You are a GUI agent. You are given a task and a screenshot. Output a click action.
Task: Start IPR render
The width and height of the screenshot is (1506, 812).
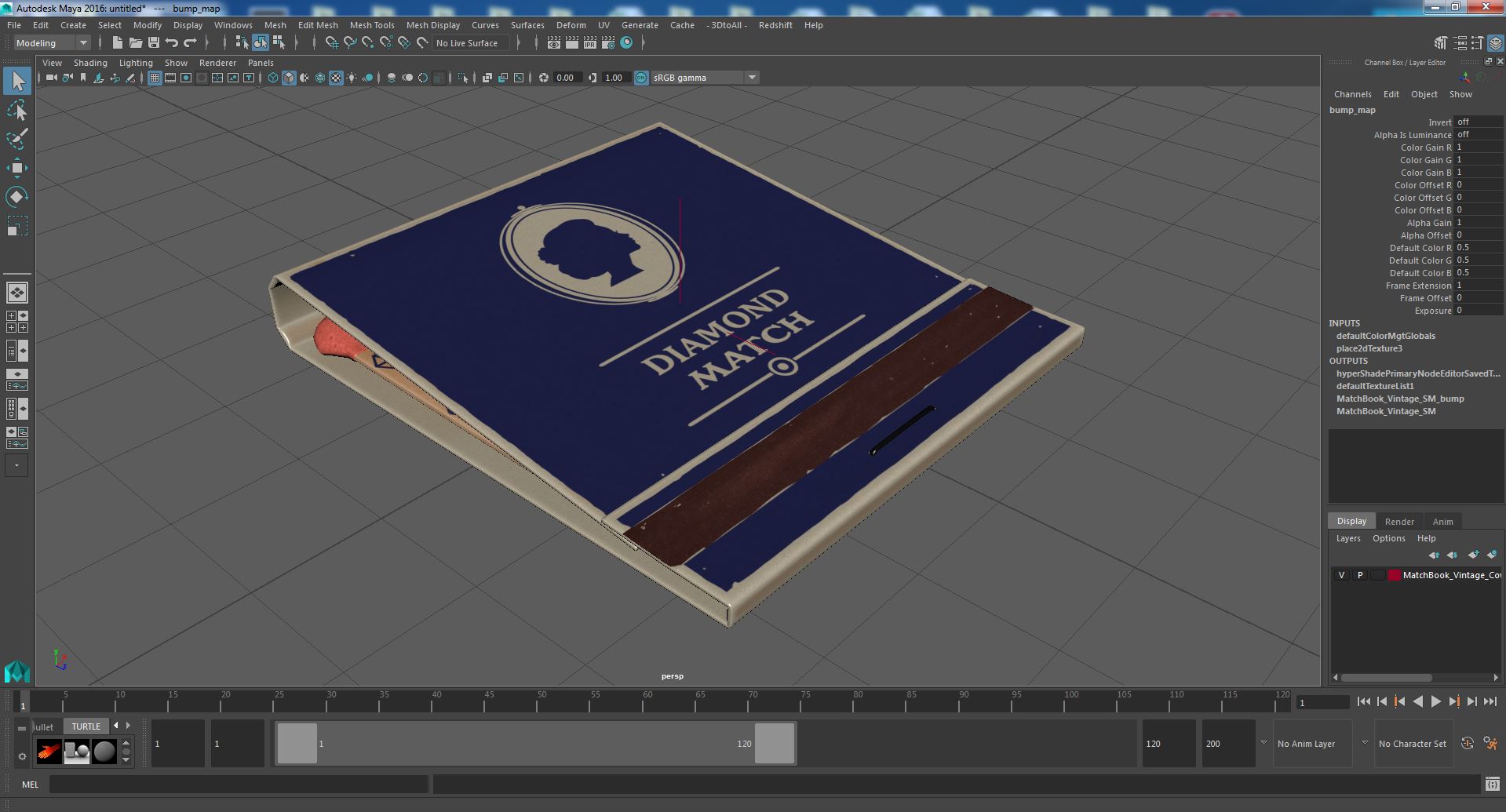[x=590, y=43]
